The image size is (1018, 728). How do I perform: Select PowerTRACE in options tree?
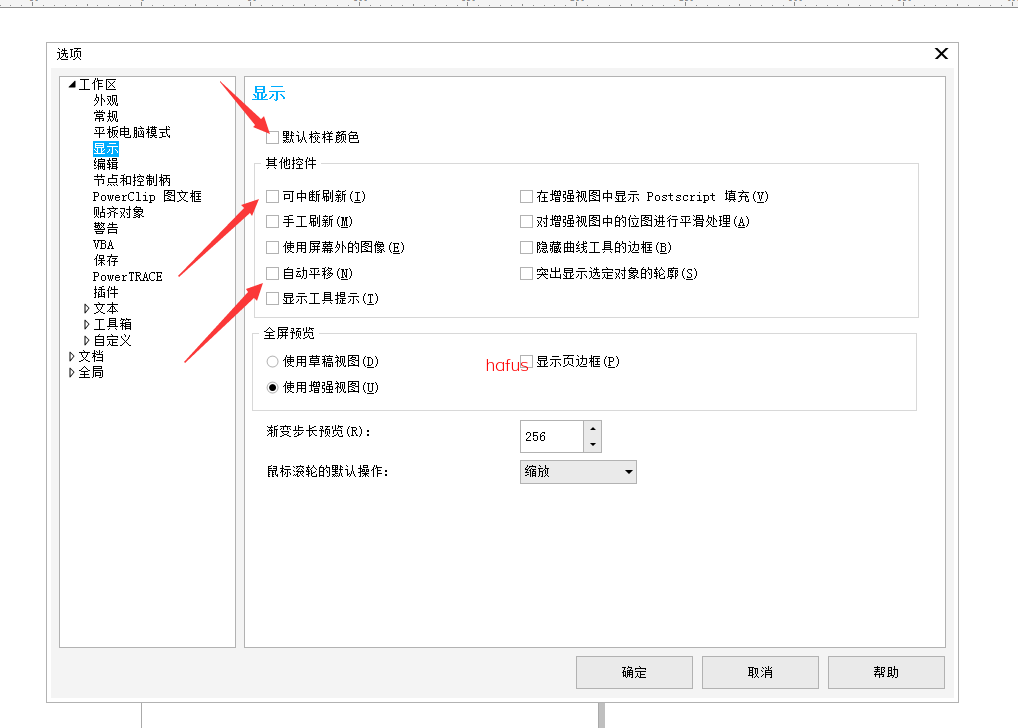pyautogui.click(x=127, y=276)
